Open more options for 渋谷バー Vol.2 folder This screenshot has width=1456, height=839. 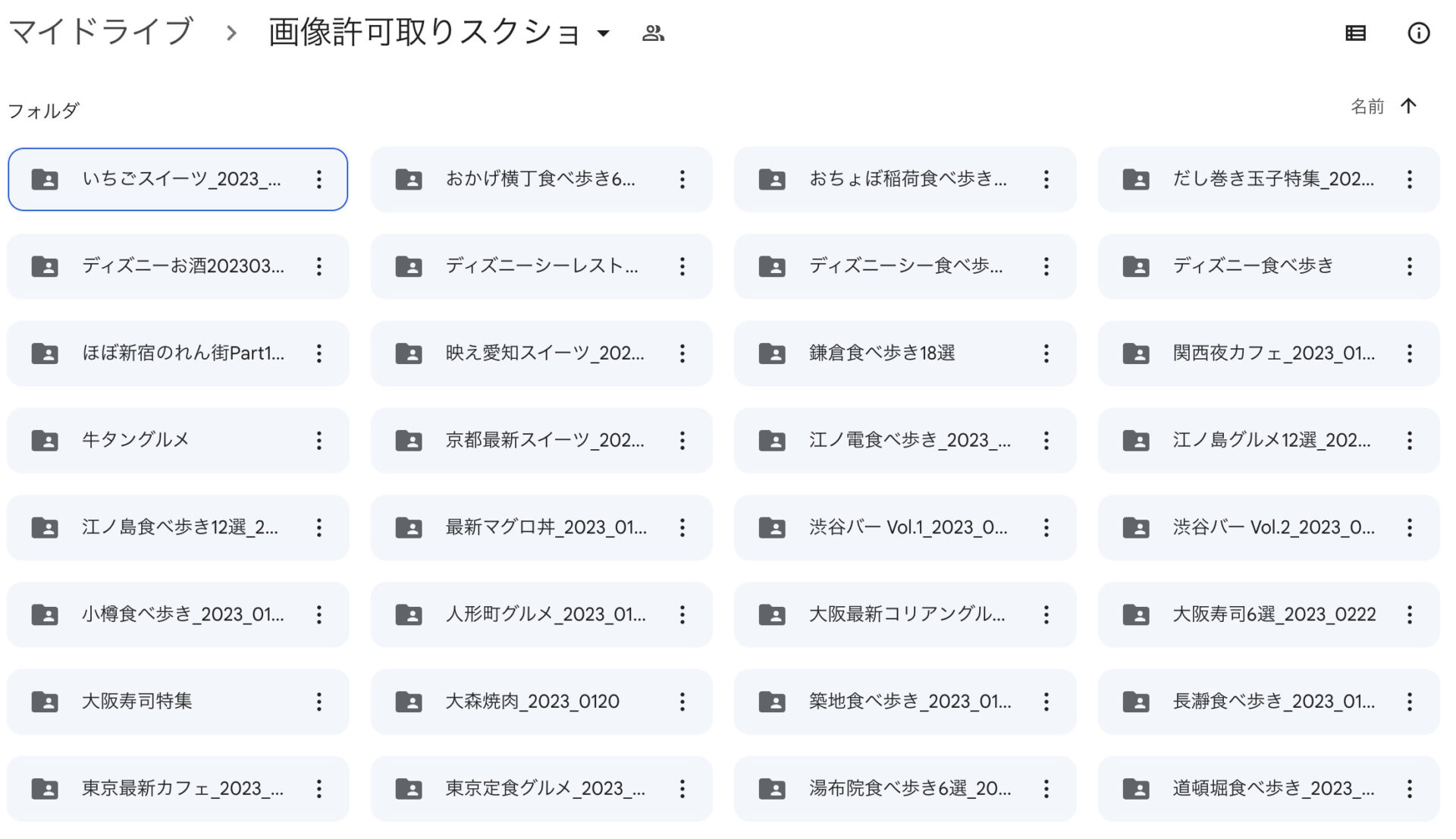(1409, 527)
